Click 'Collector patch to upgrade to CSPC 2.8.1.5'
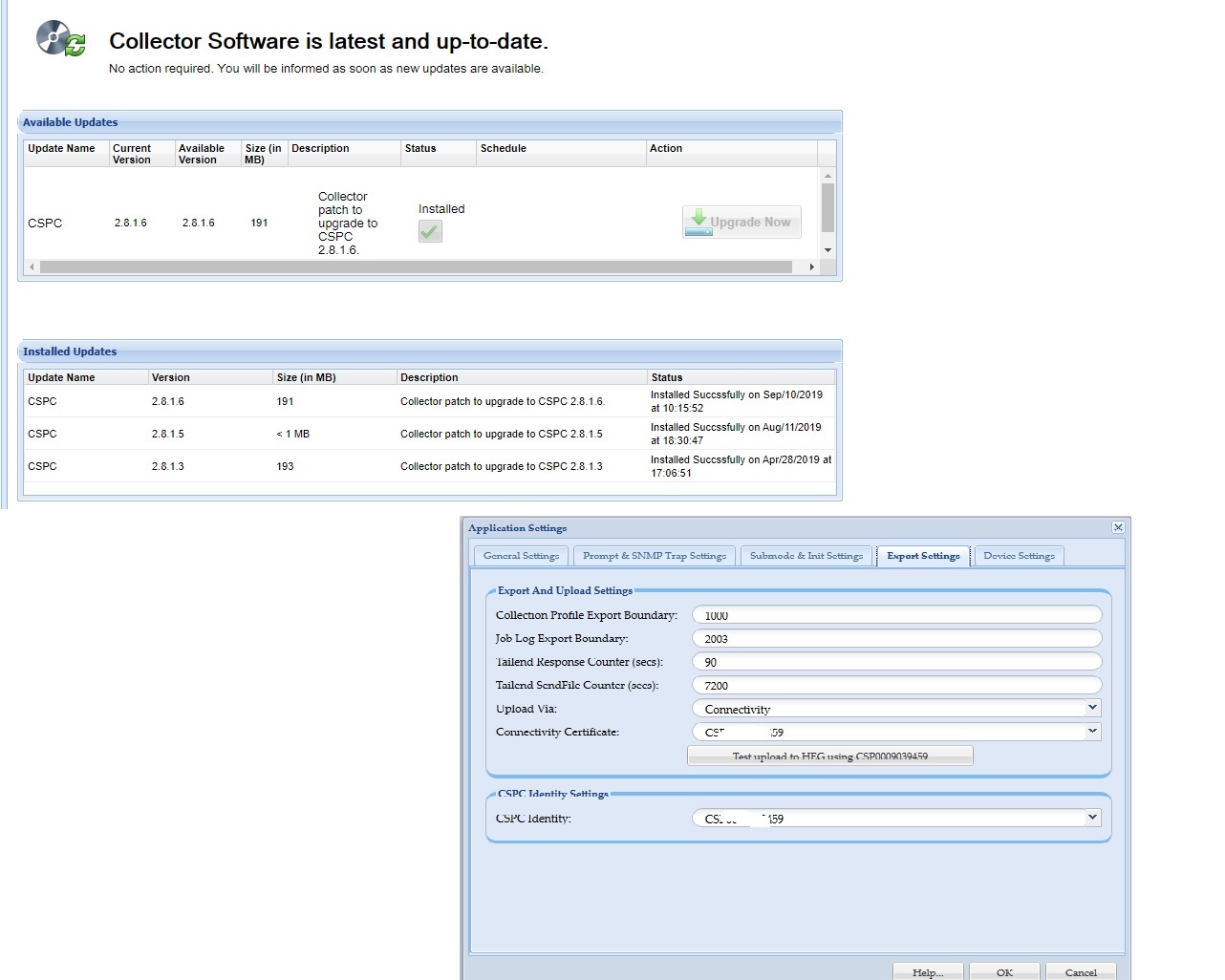 [502, 434]
